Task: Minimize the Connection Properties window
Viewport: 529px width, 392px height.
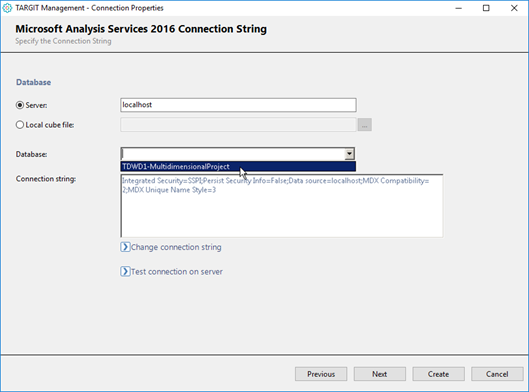Action: point(458,8)
